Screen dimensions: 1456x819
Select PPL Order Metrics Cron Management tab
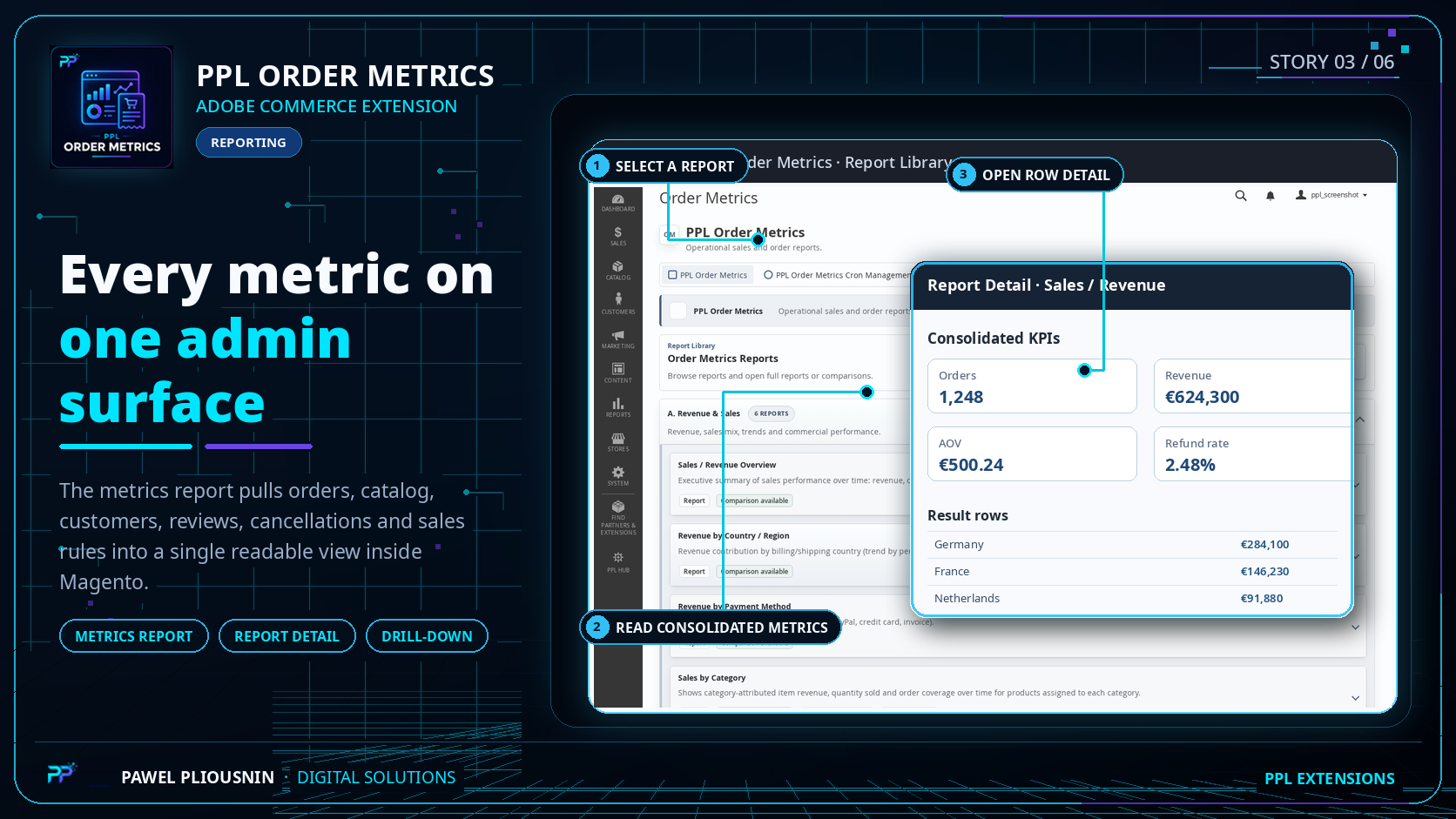coord(838,275)
